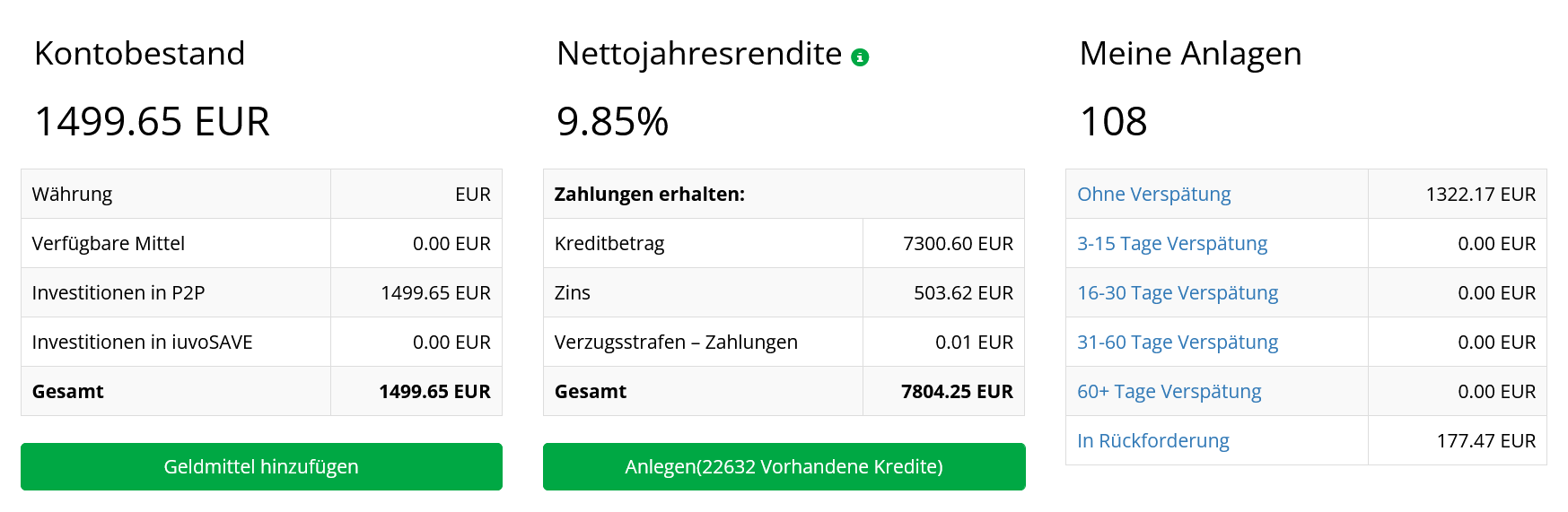Open the 3-15 Tage Verspätung link
This screenshot has height=512, width=1568.
click(x=1172, y=244)
